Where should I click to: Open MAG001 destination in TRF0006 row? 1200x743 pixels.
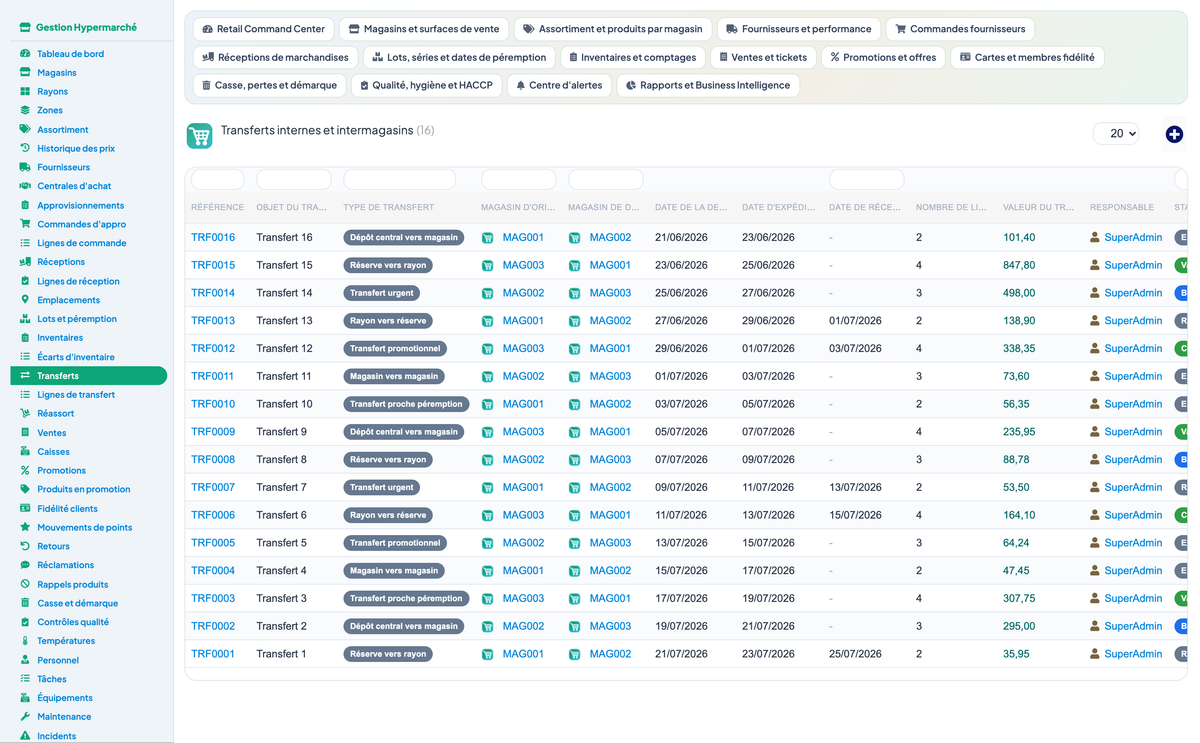[x=610, y=515]
